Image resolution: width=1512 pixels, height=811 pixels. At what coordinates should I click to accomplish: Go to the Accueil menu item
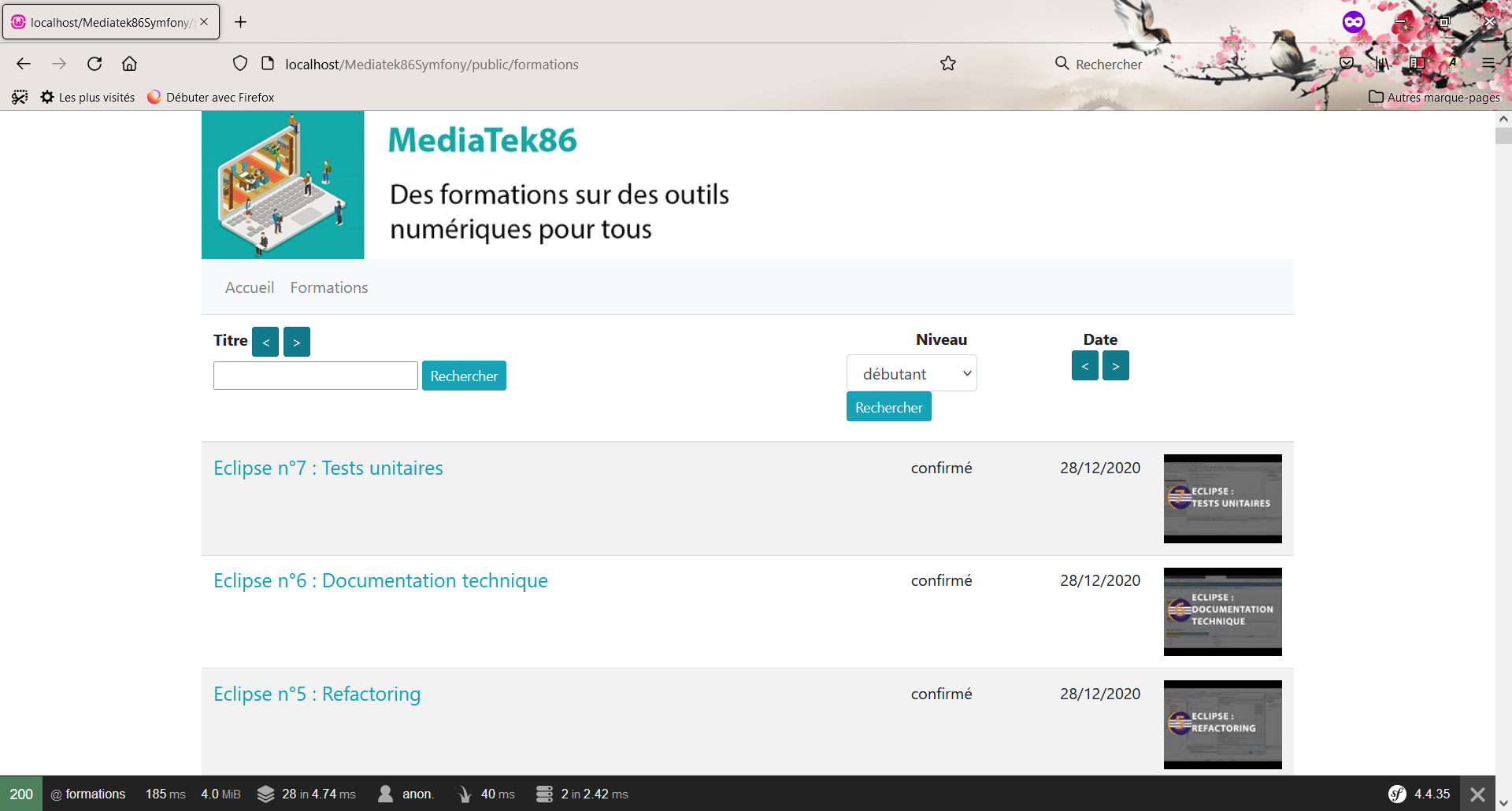pyautogui.click(x=250, y=287)
